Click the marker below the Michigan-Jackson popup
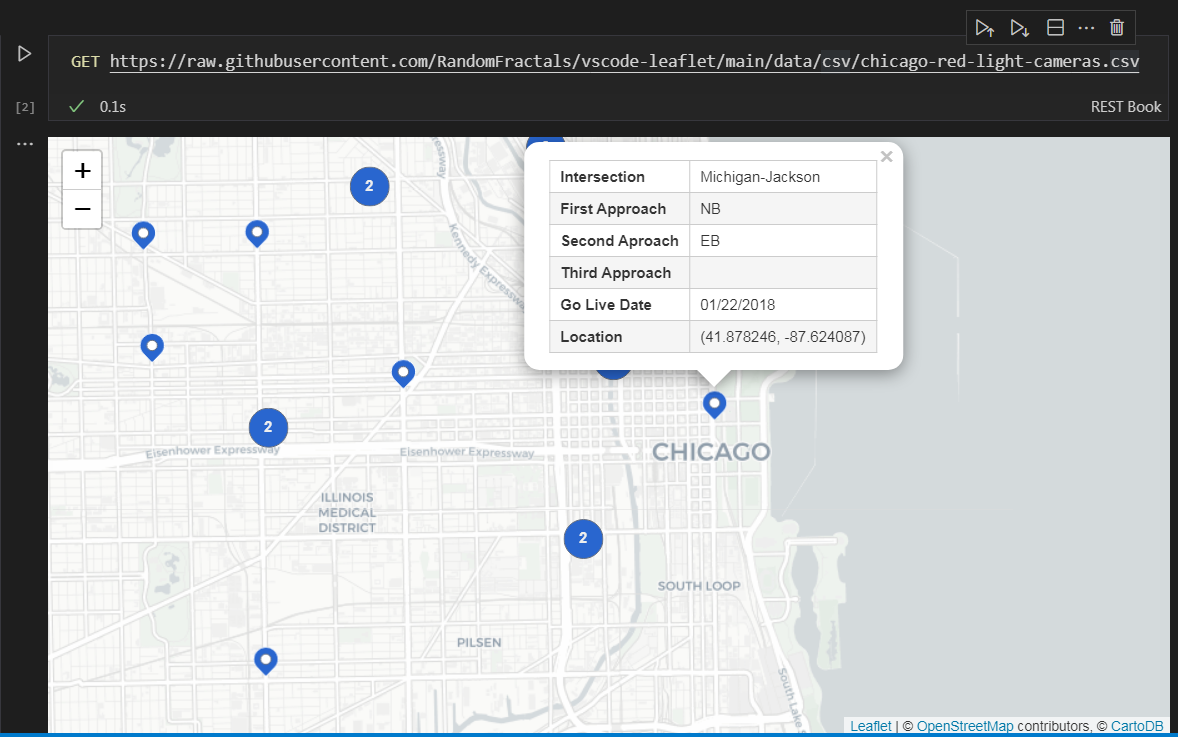 coord(714,404)
